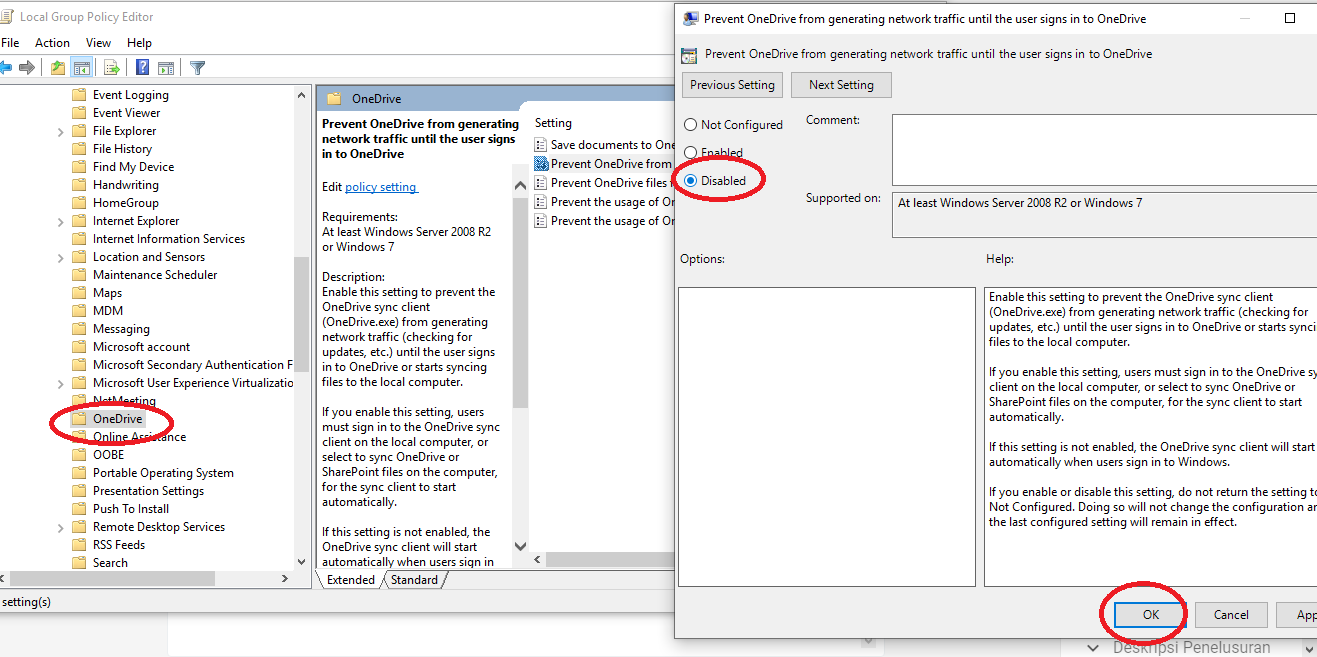The height and width of the screenshot is (657, 1317).
Task: Select the Push To Install tree item
Action: tap(131, 509)
